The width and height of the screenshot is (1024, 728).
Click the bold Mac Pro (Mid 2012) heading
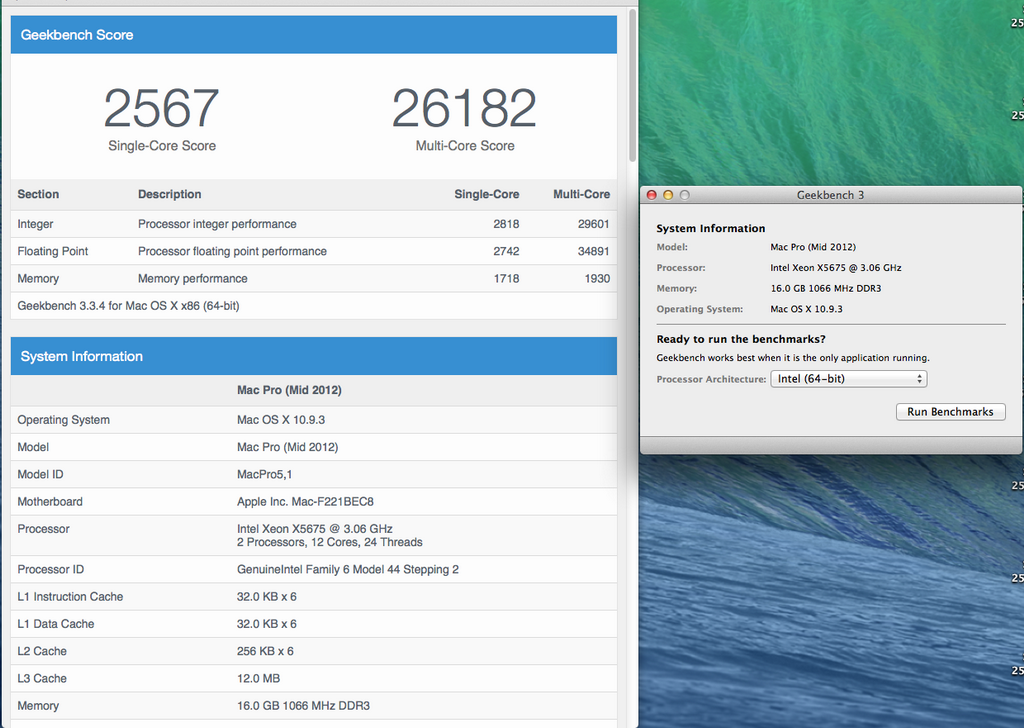coord(289,390)
